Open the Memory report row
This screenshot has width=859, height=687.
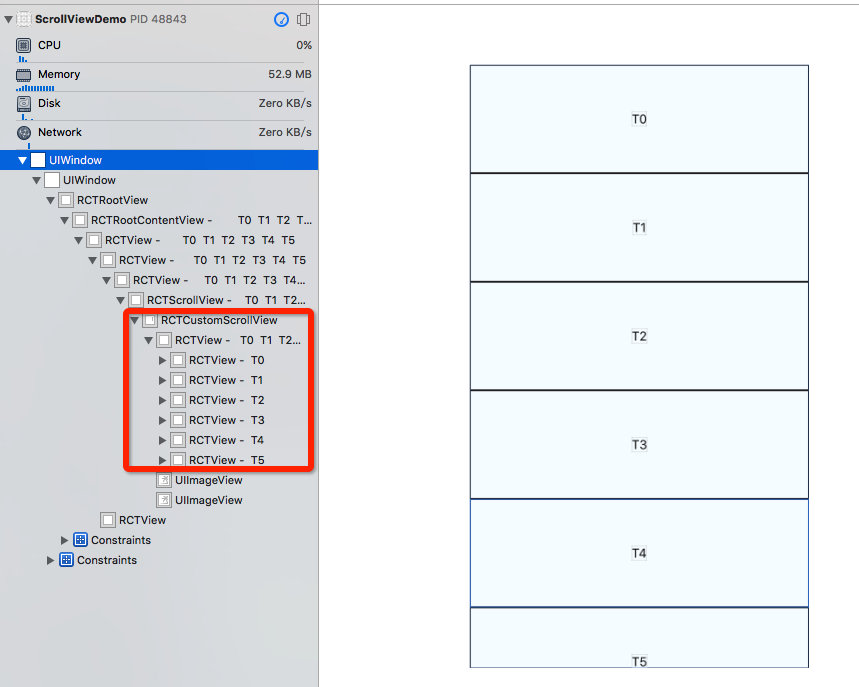[159, 77]
